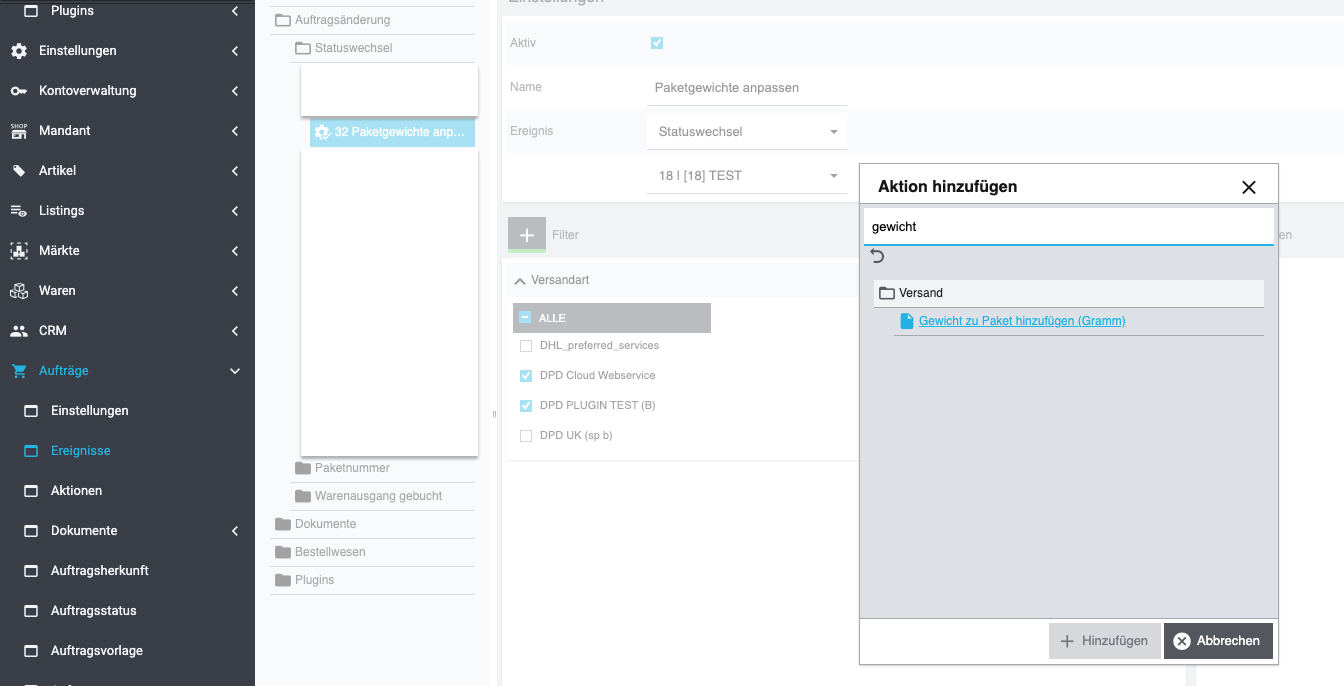Image resolution: width=1344 pixels, height=686 pixels.
Task: Click the Märkte icon in sidebar
Action: (19, 251)
